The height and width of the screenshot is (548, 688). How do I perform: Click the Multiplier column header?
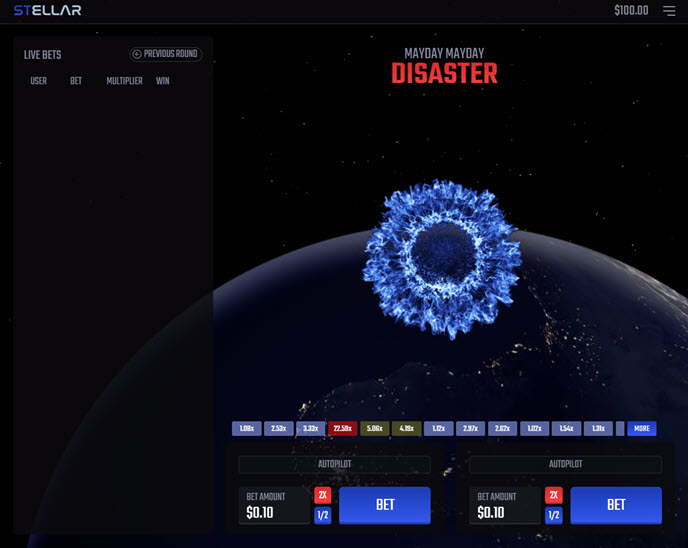[124, 81]
